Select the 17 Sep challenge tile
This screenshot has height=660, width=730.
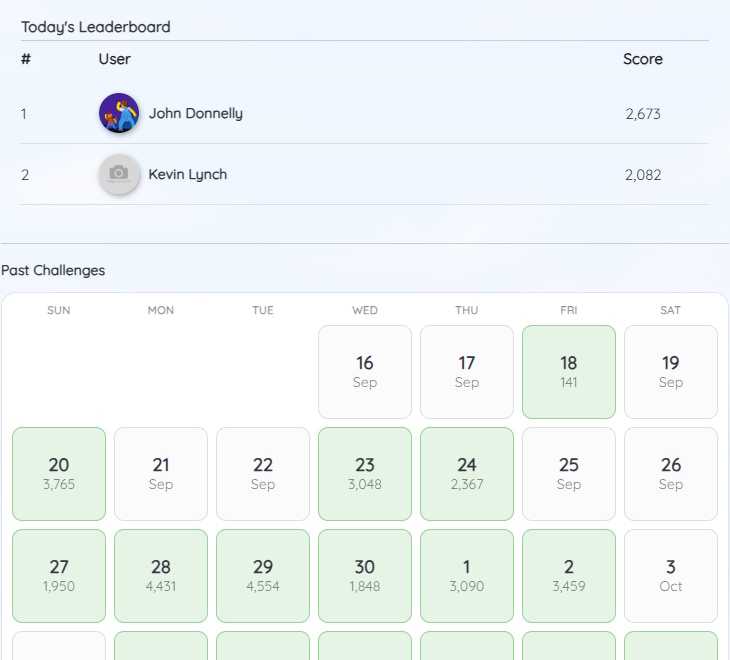[x=466, y=372]
